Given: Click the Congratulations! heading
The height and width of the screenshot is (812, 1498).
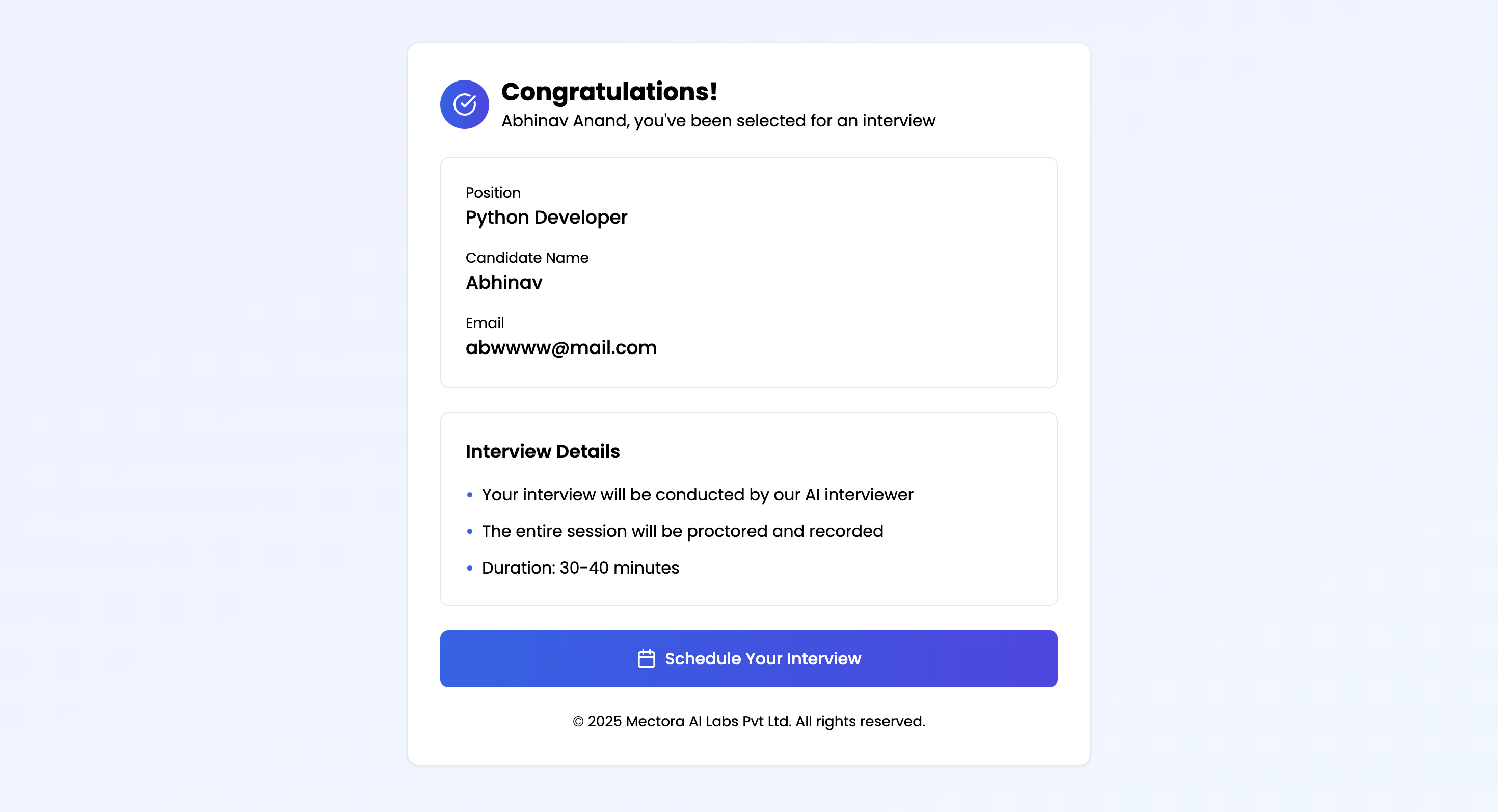Looking at the screenshot, I should (609, 92).
